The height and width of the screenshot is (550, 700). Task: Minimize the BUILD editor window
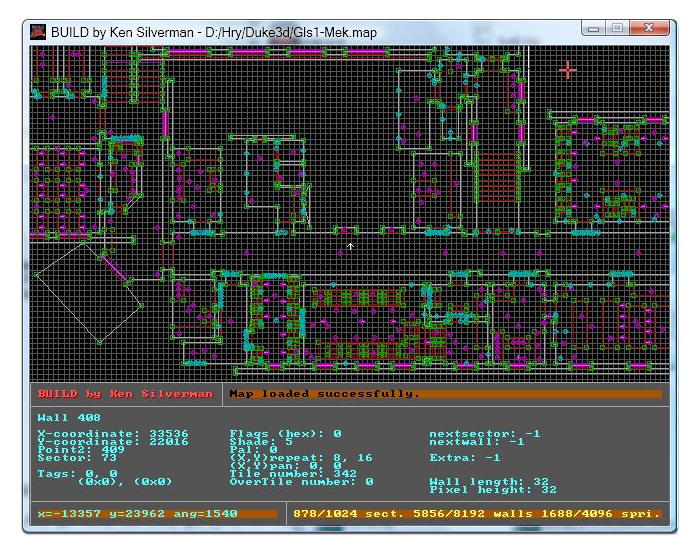(594, 28)
